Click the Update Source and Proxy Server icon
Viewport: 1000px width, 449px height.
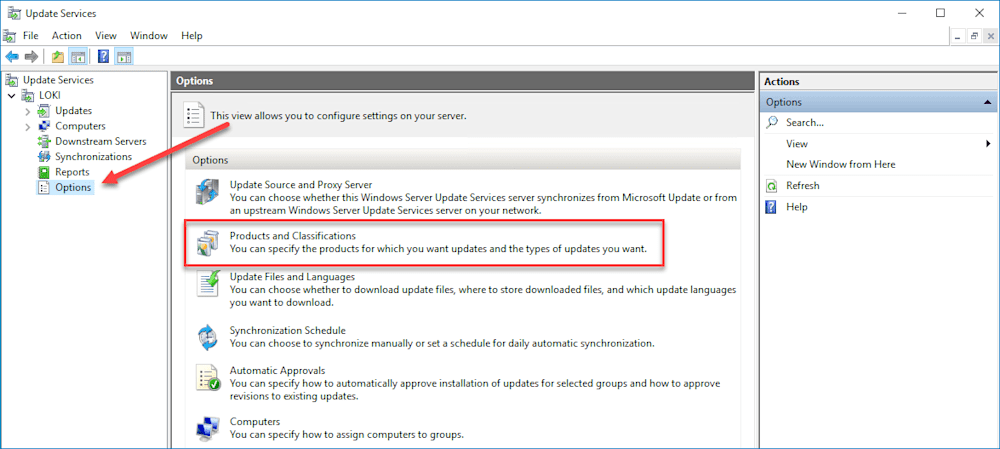pyautogui.click(x=208, y=192)
